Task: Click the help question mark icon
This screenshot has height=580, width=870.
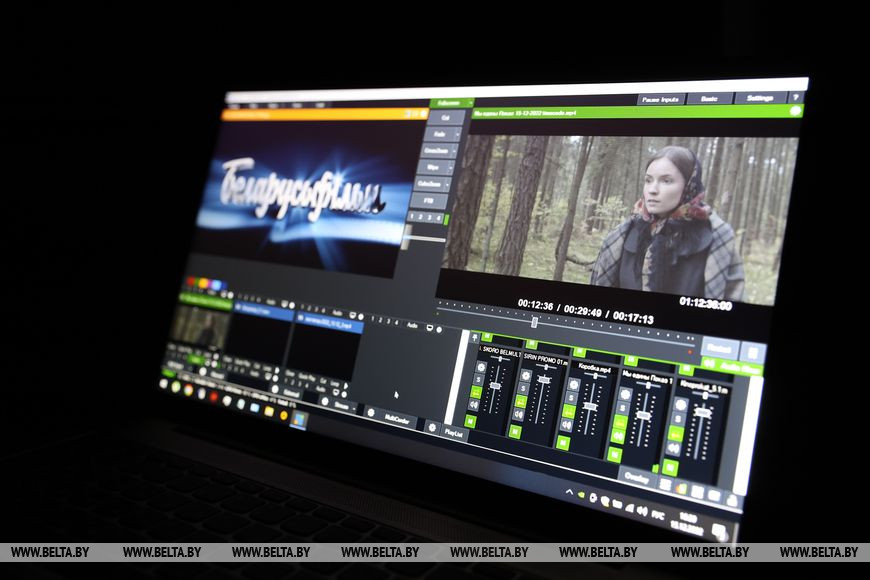Action: coord(795,98)
